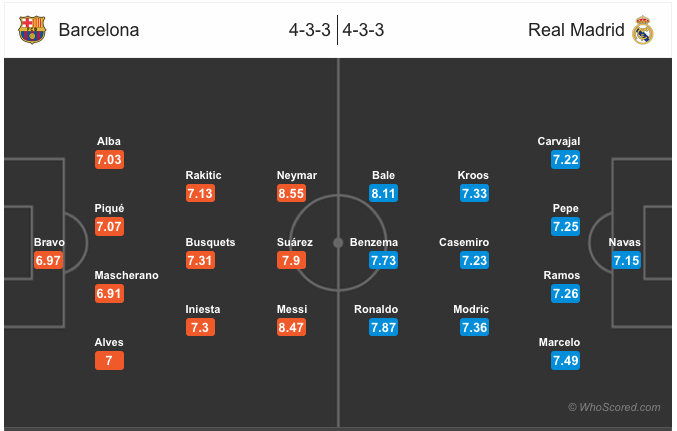
Task: Select Bravo's 6.97 goalkeeper rating badge
Action: (48, 260)
